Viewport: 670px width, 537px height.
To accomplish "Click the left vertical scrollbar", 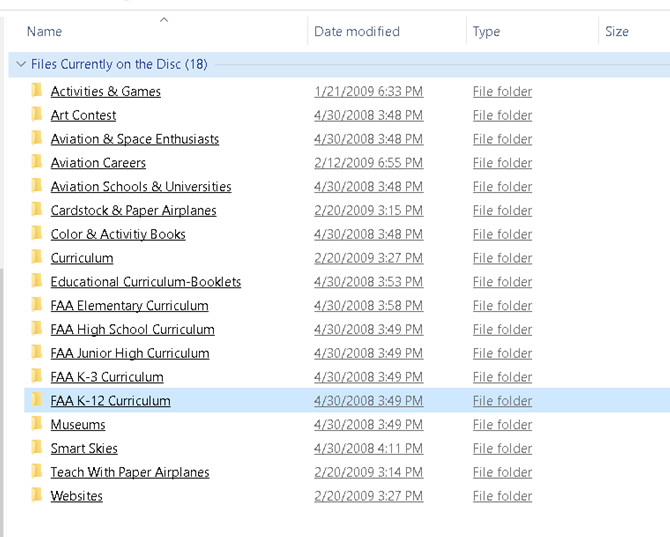I will pos(3,390).
